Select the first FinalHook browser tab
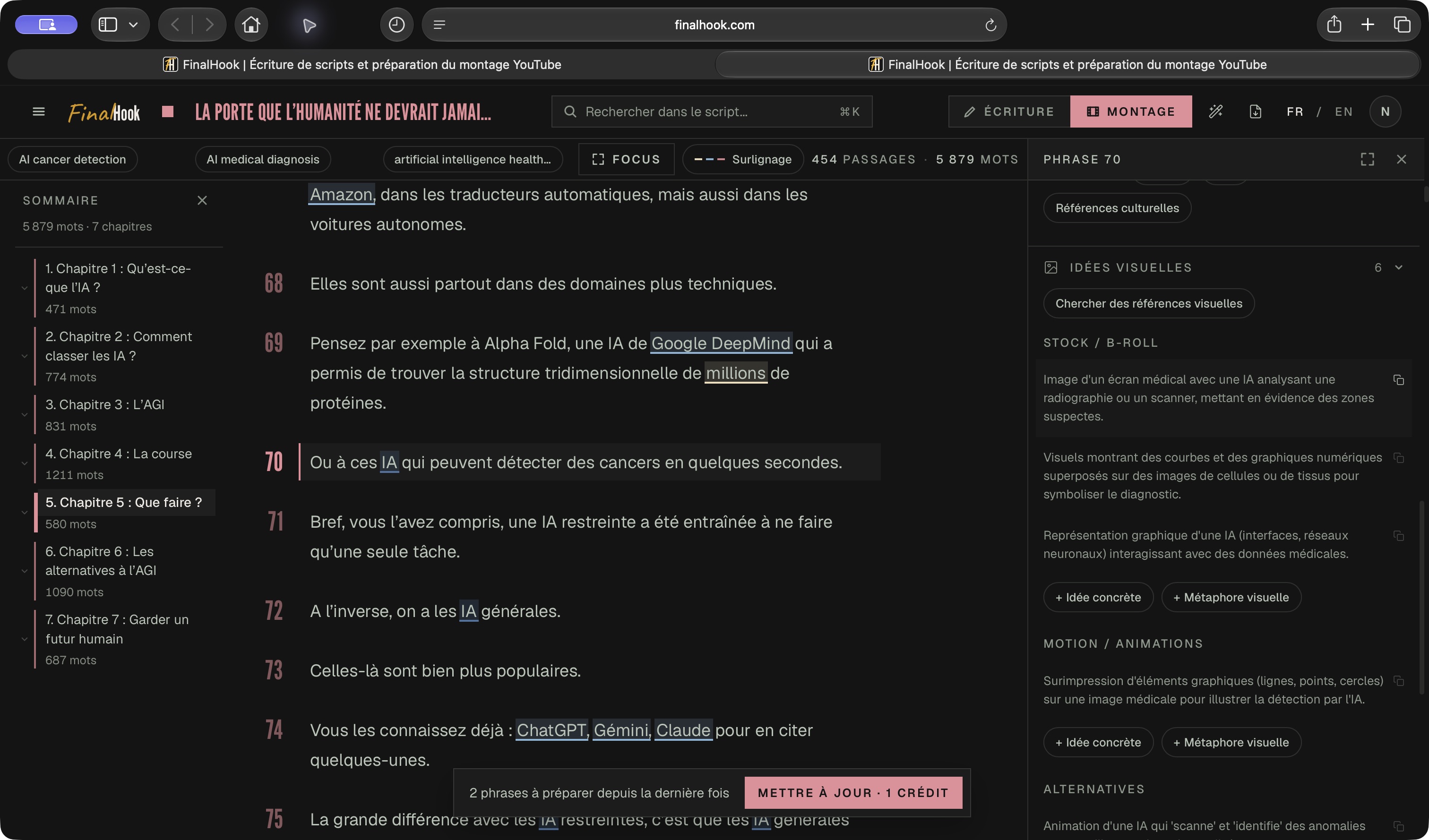1429x840 pixels. click(362, 65)
